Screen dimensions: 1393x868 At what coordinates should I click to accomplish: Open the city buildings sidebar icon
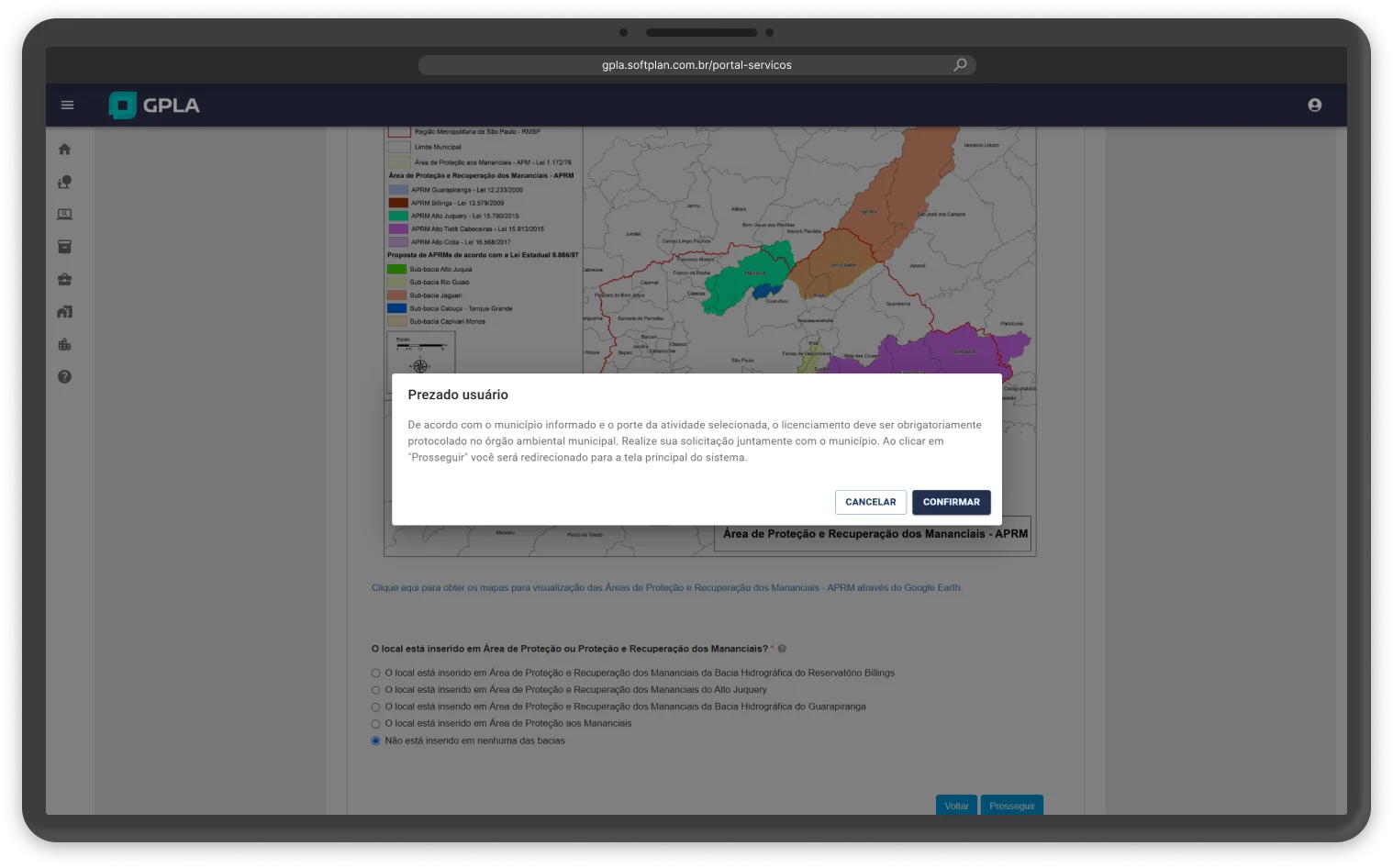point(64,345)
